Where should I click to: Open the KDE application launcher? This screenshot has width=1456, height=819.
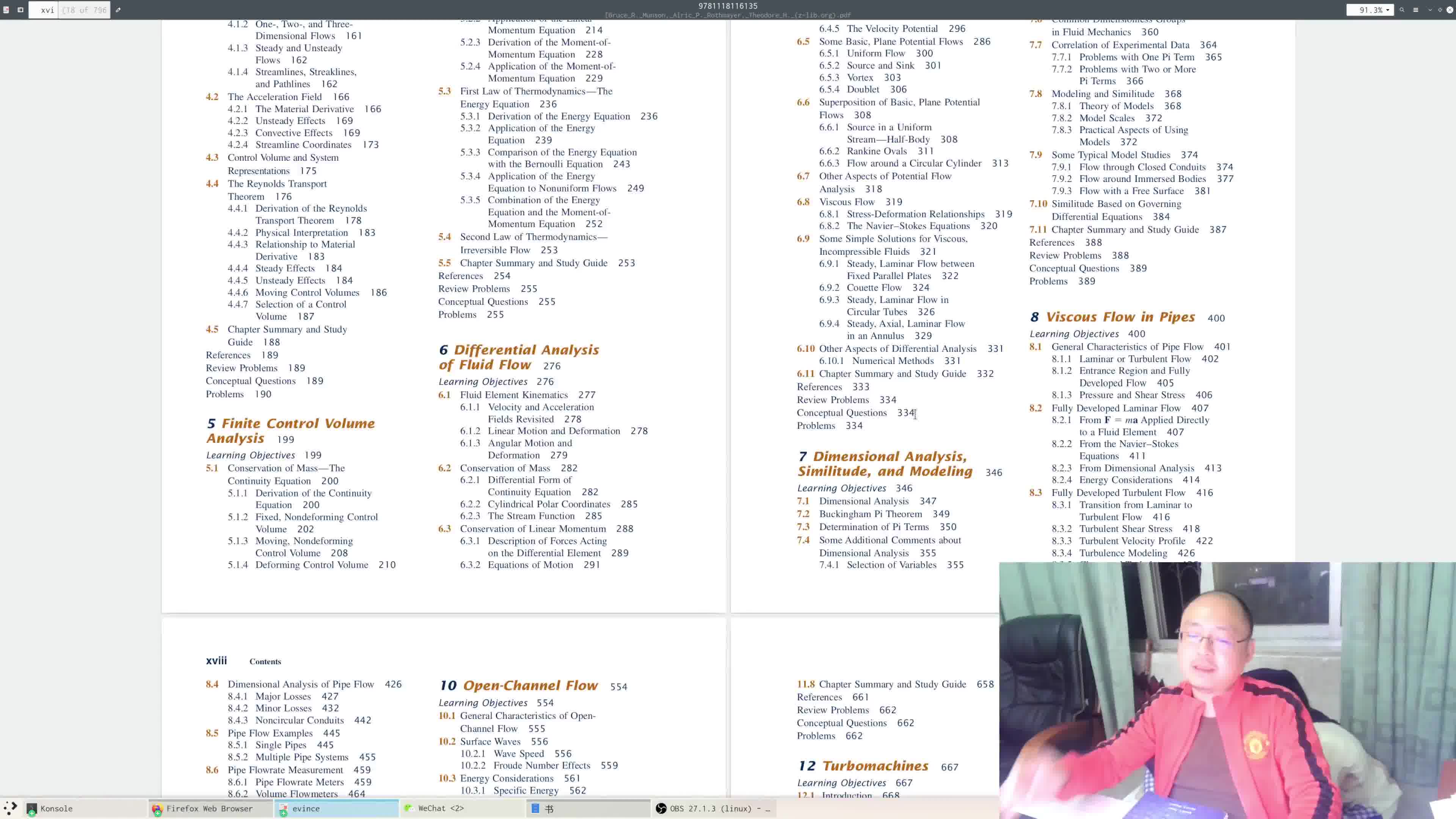10,808
